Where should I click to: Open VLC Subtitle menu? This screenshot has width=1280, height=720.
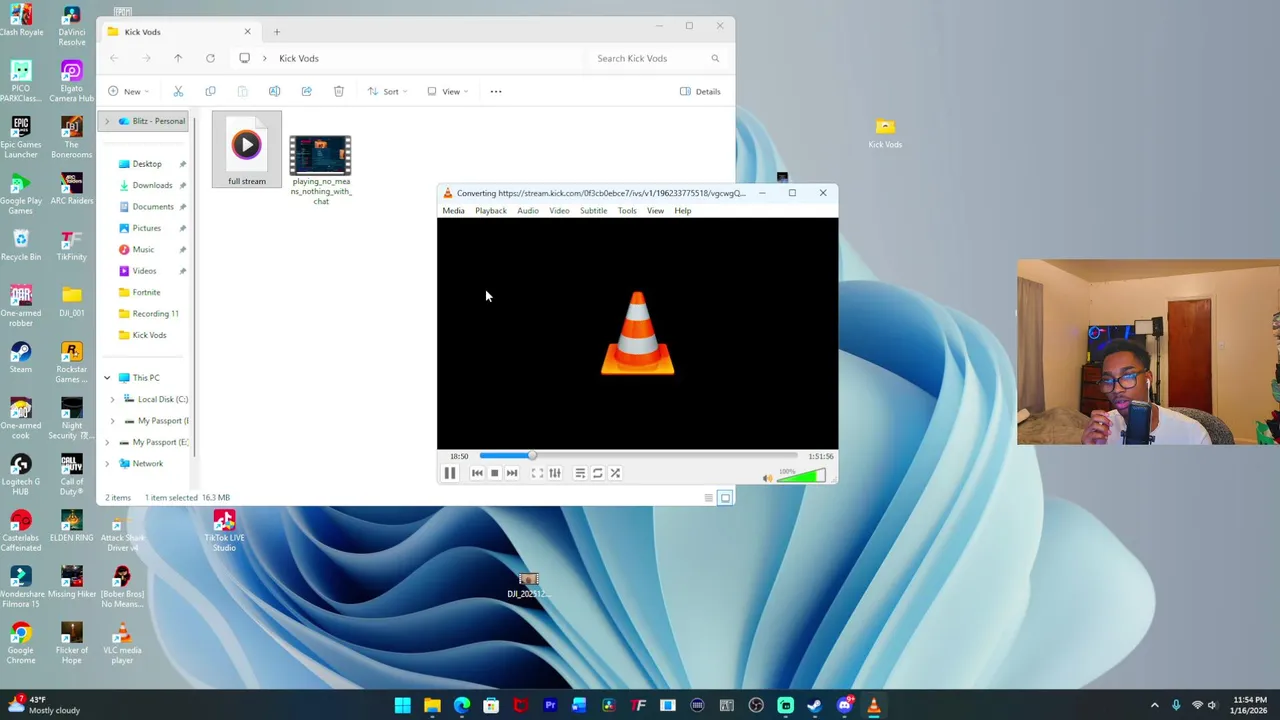coord(593,211)
